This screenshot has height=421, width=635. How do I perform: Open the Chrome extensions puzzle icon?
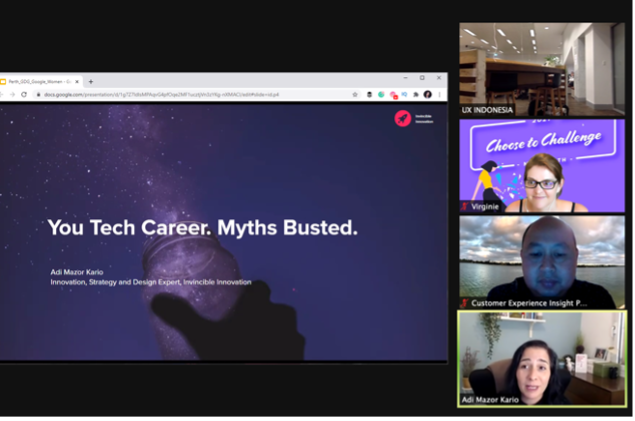click(x=416, y=94)
